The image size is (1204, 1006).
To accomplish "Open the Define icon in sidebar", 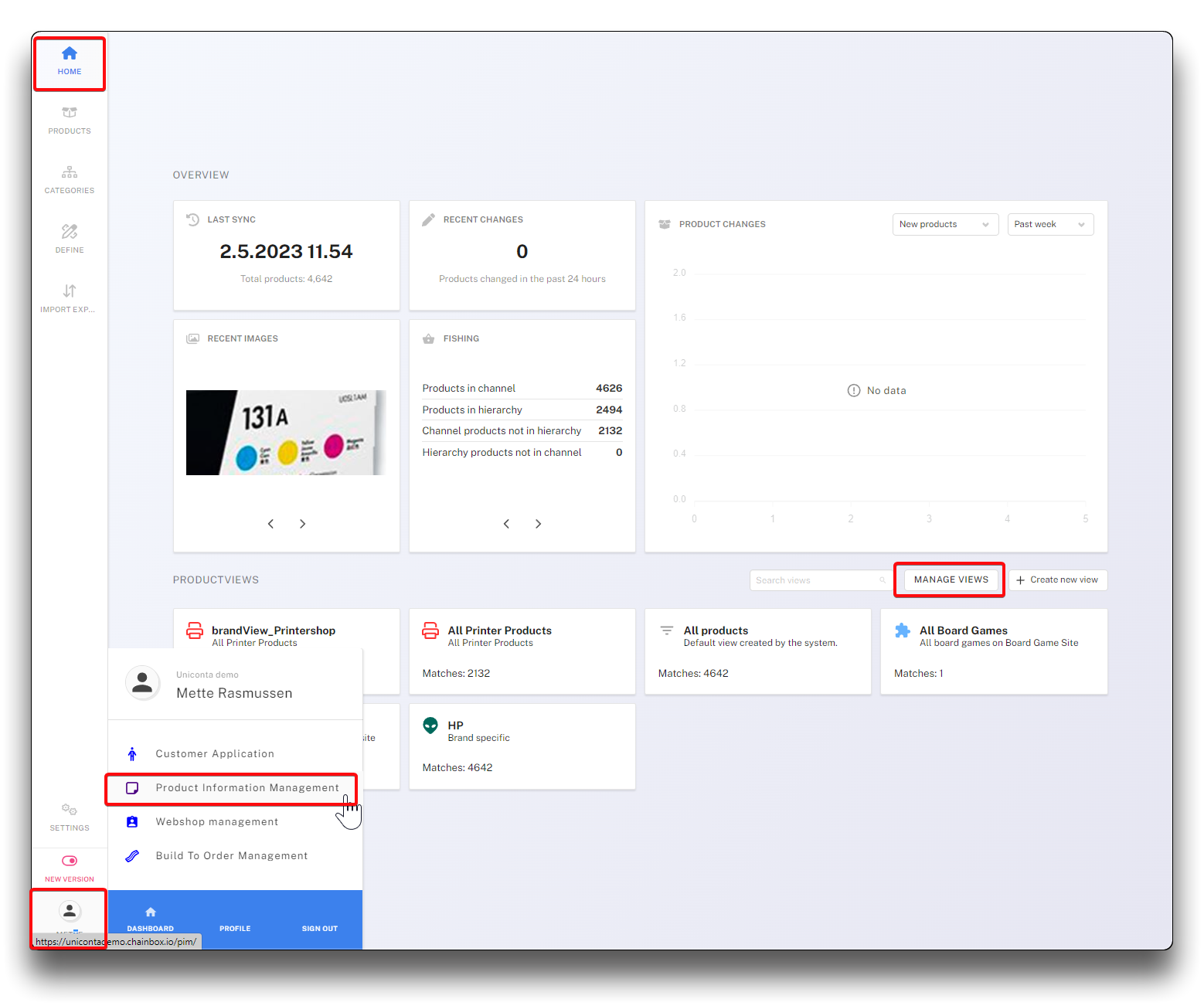I will 70,232.
